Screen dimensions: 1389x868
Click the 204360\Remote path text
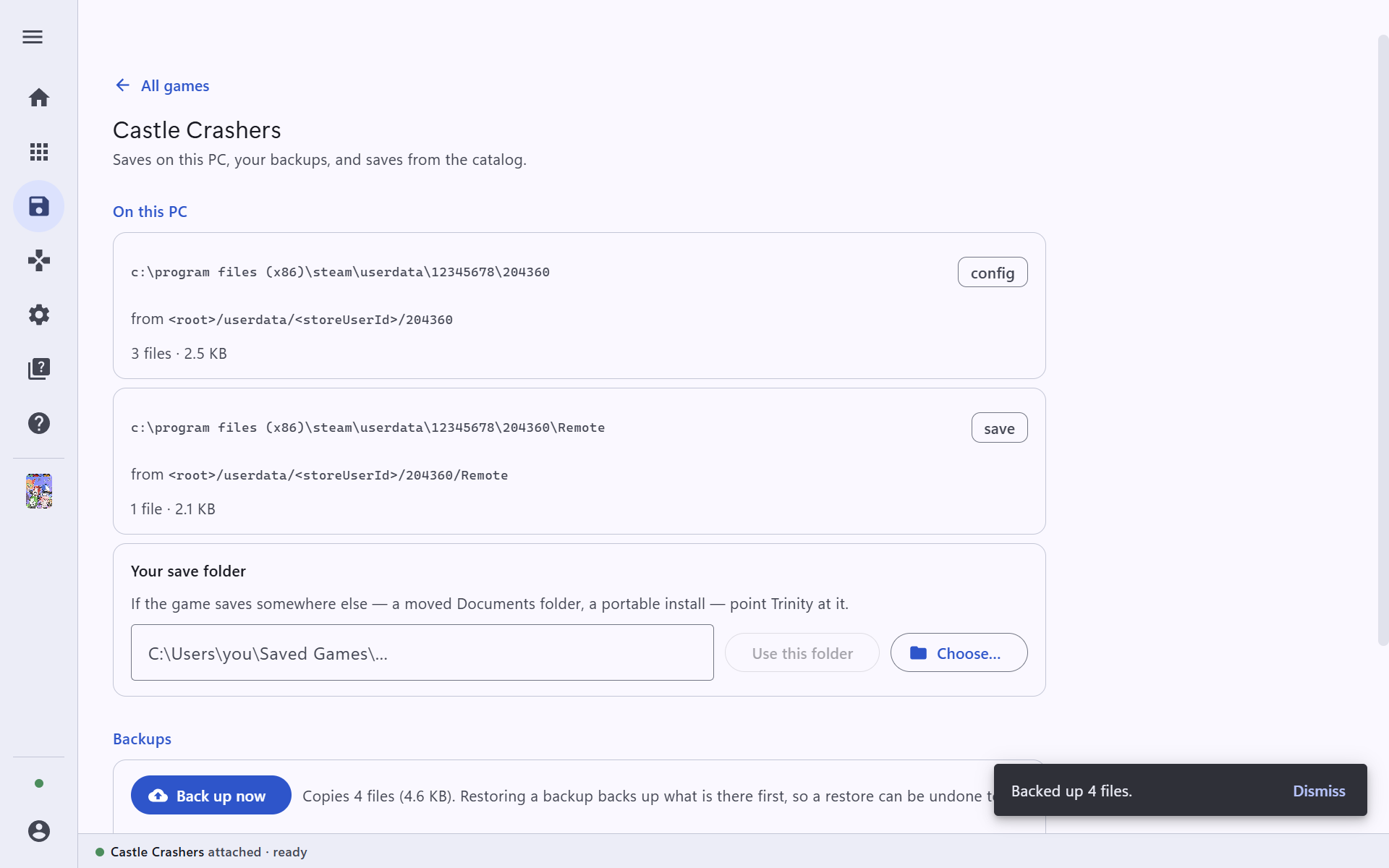click(368, 427)
